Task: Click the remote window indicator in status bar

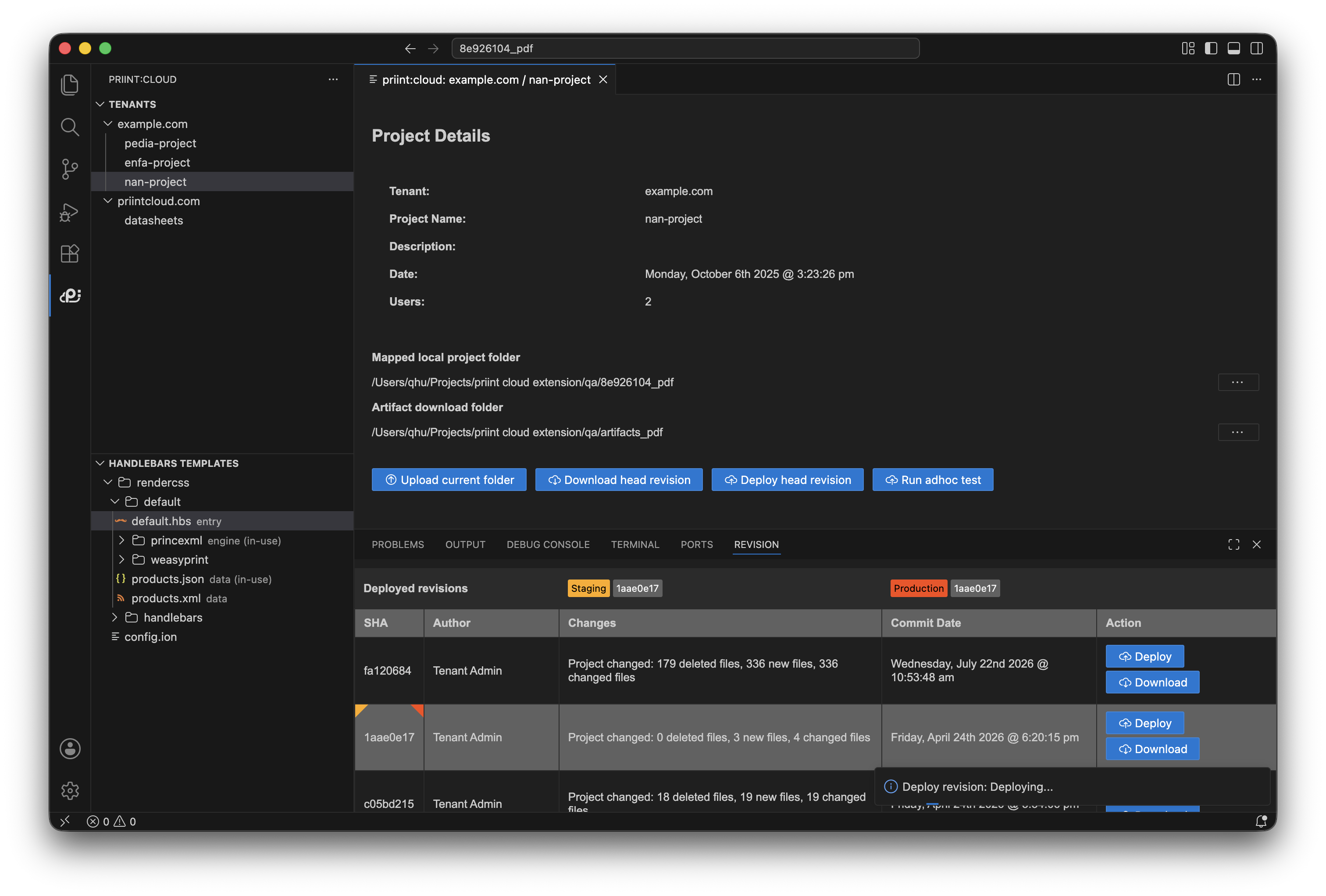Action: 65,821
